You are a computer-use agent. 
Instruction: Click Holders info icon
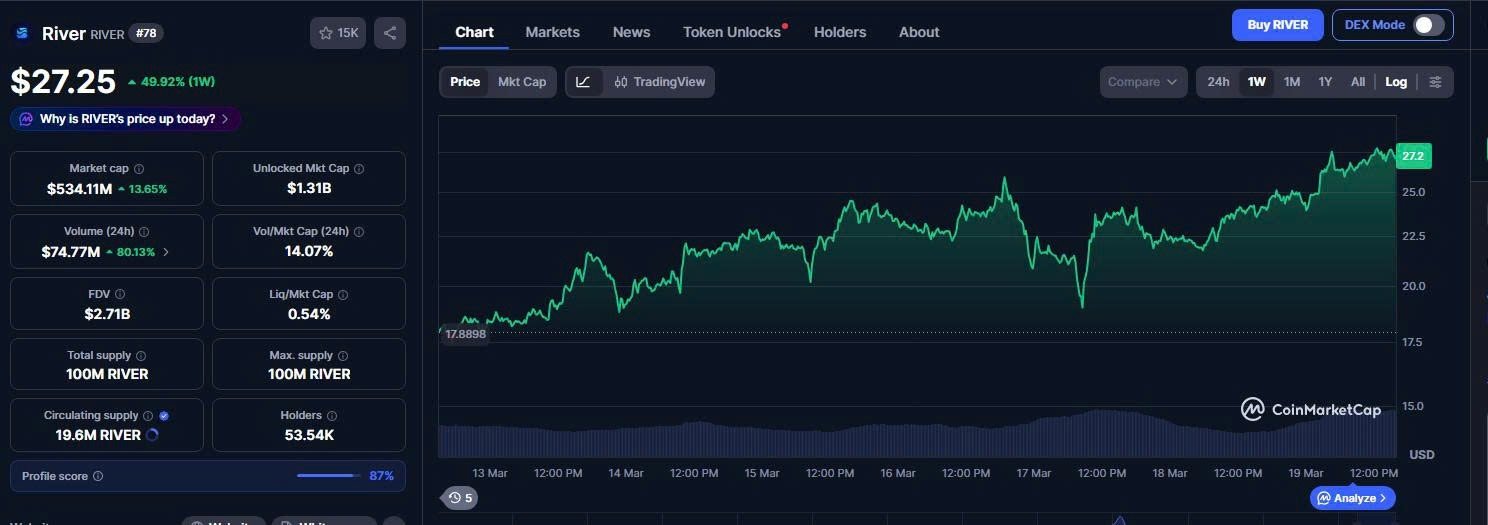tap(332, 415)
